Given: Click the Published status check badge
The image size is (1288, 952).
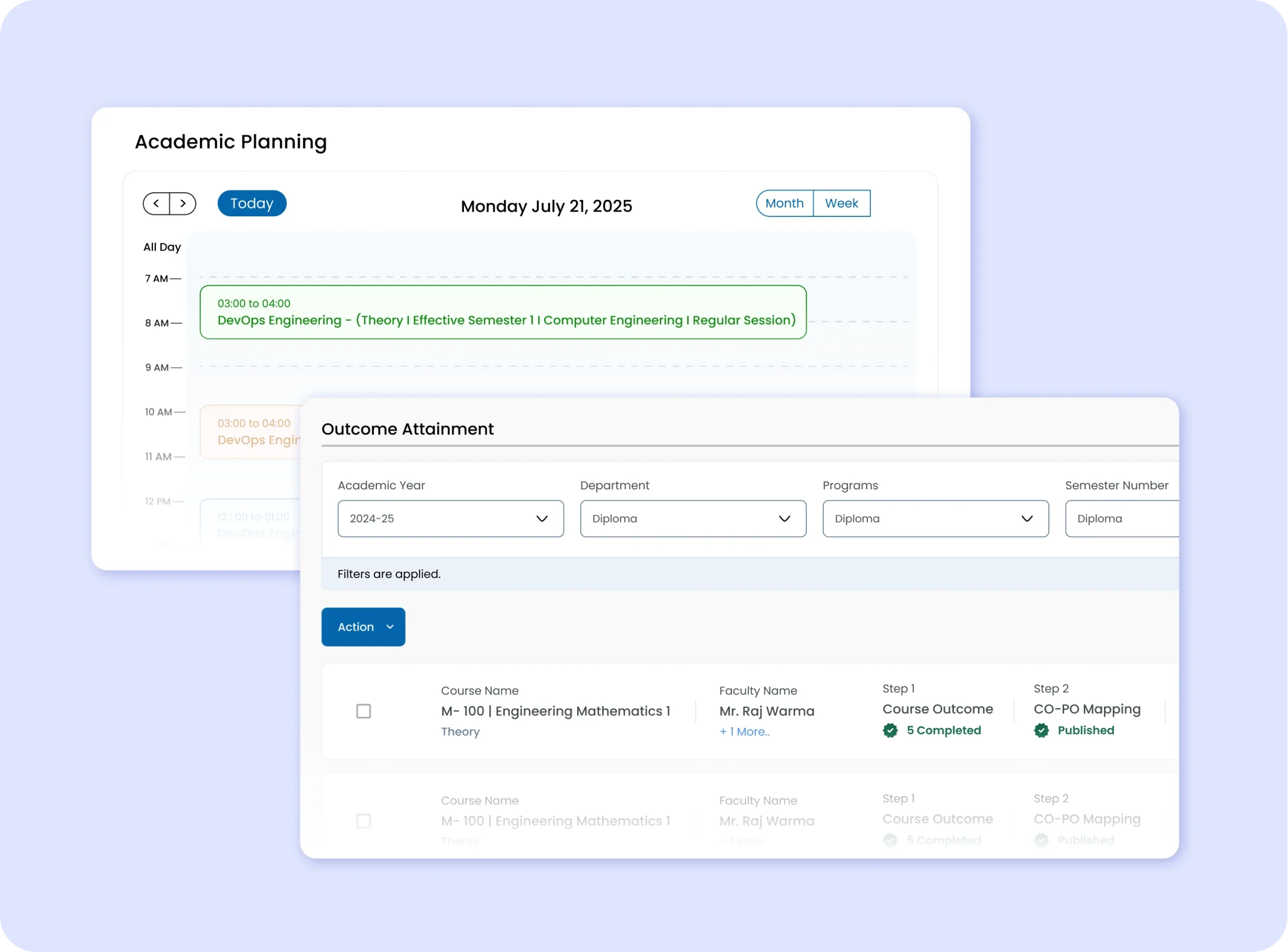Looking at the screenshot, I should click(1041, 730).
